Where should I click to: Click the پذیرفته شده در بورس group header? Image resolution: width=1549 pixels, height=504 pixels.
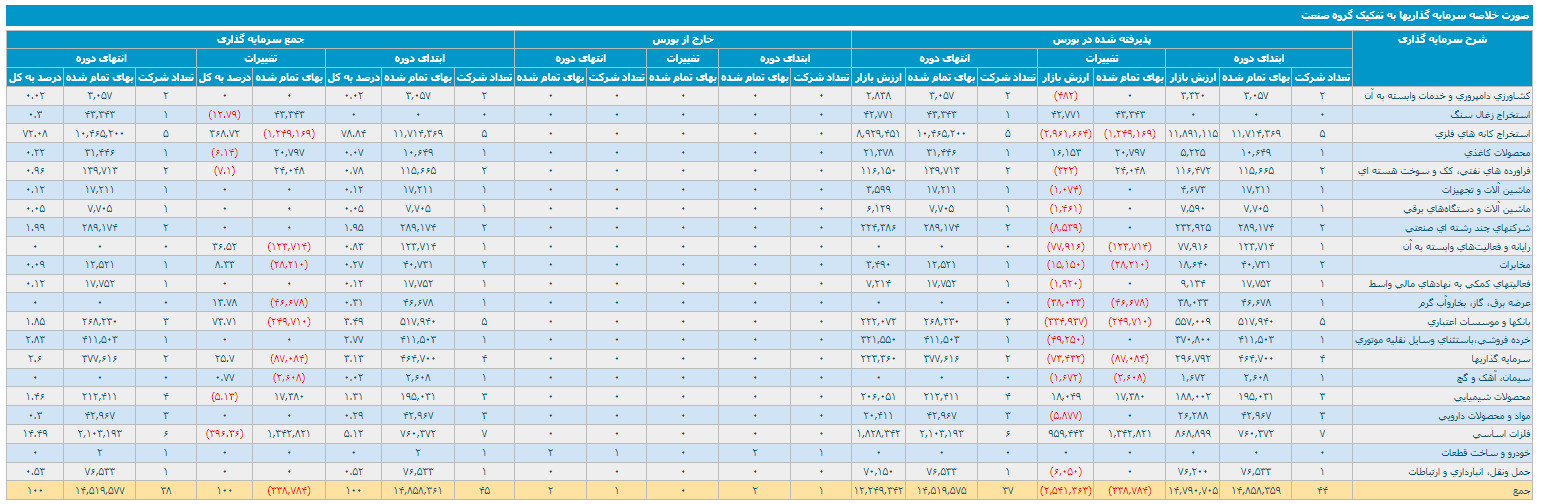1101,39
